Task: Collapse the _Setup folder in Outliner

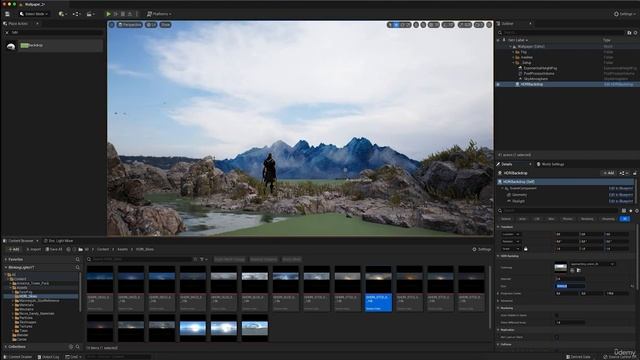Action: tap(513, 63)
